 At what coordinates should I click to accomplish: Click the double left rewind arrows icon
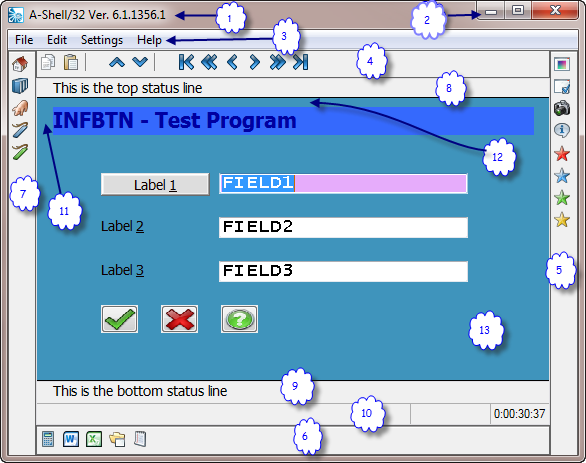coord(209,62)
